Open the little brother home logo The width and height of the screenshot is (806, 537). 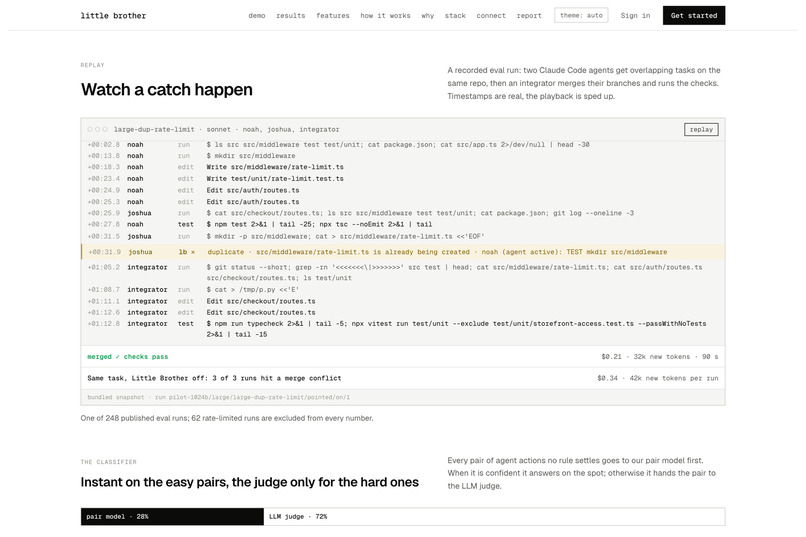point(113,15)
